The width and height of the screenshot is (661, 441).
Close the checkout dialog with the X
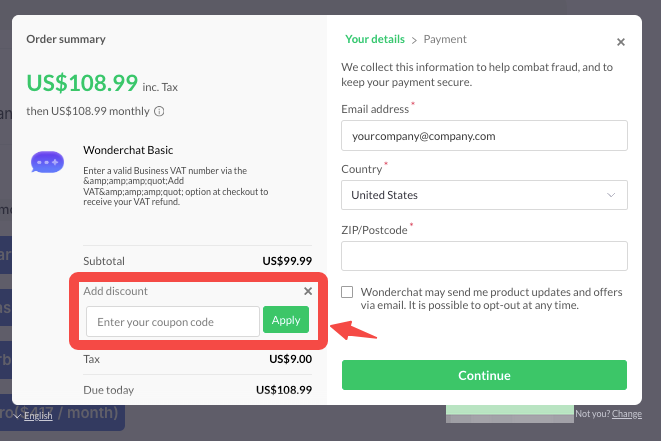pos(621,42)
